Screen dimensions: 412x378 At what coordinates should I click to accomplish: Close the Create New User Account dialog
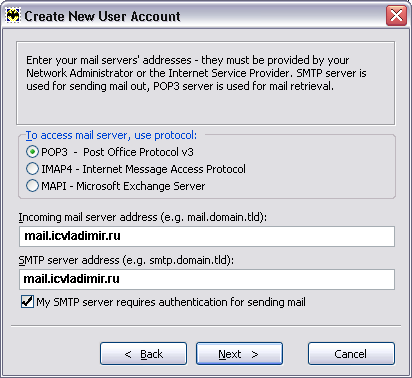coord(396,16)
